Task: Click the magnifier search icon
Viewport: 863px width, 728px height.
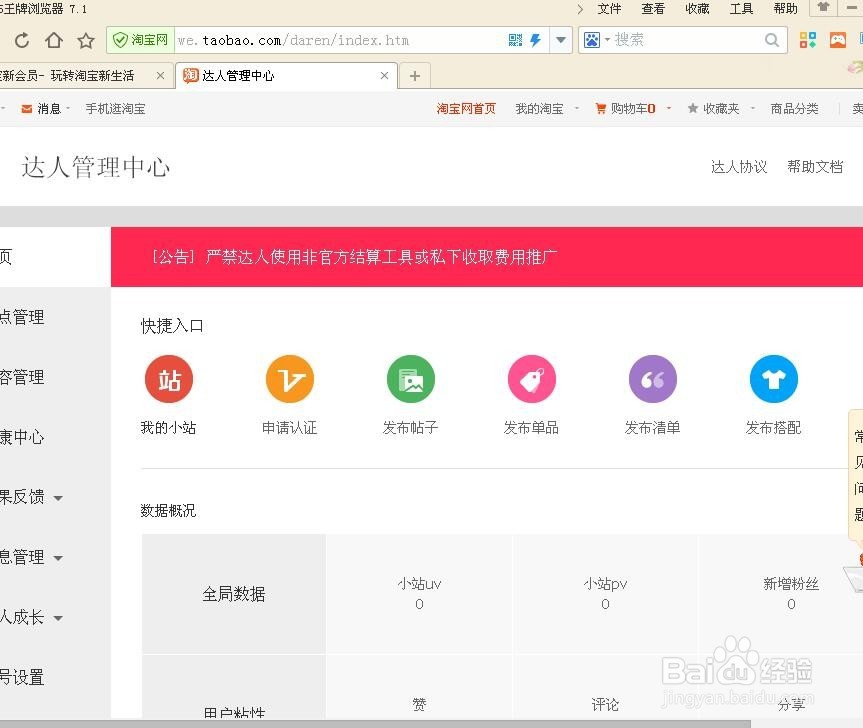Action: [772, 40]
